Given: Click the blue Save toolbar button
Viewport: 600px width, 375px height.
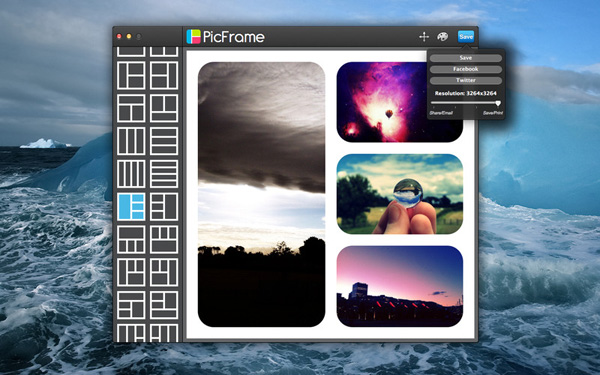Looking at the screenshot, I should (466, 37).
